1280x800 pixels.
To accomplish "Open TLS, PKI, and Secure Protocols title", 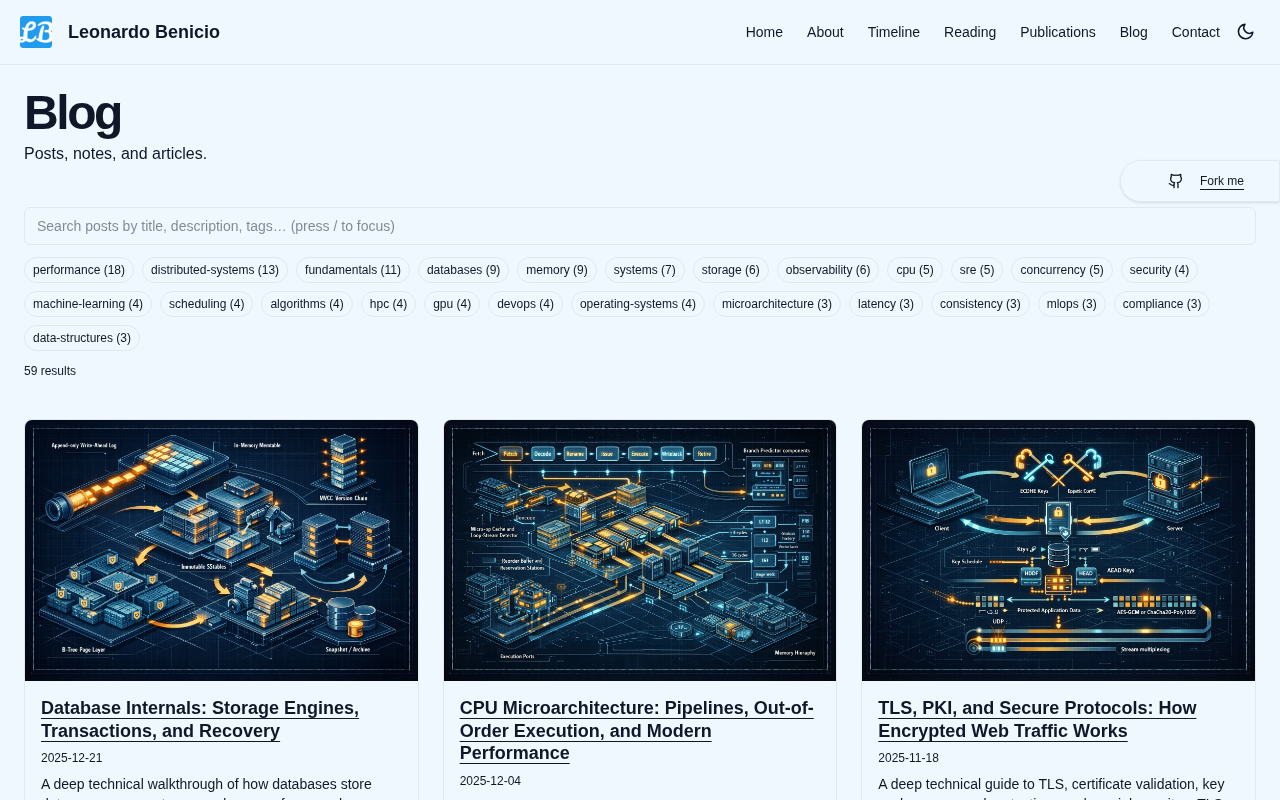I will (x=1037, y=720).
